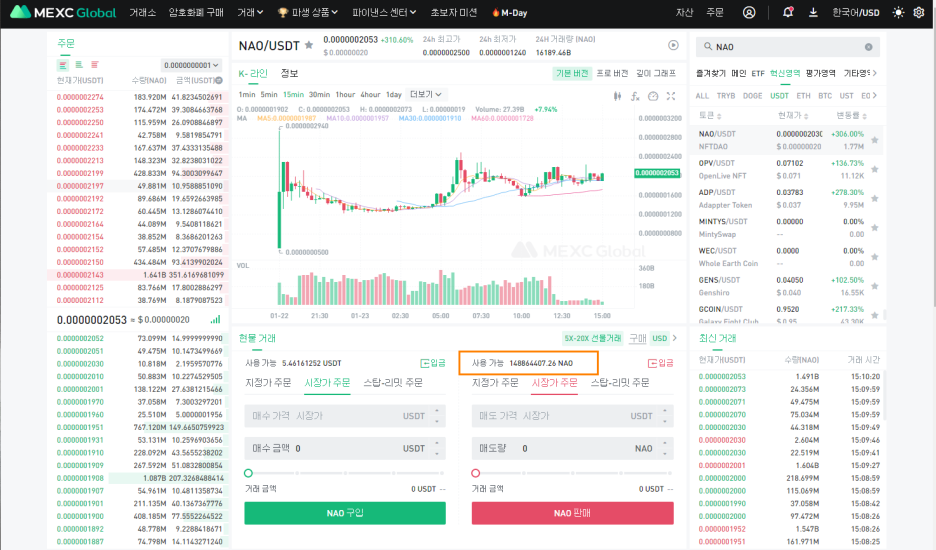Select OPV/USDT pair in market list
The image size is (936, 550).
pos(787,169)
